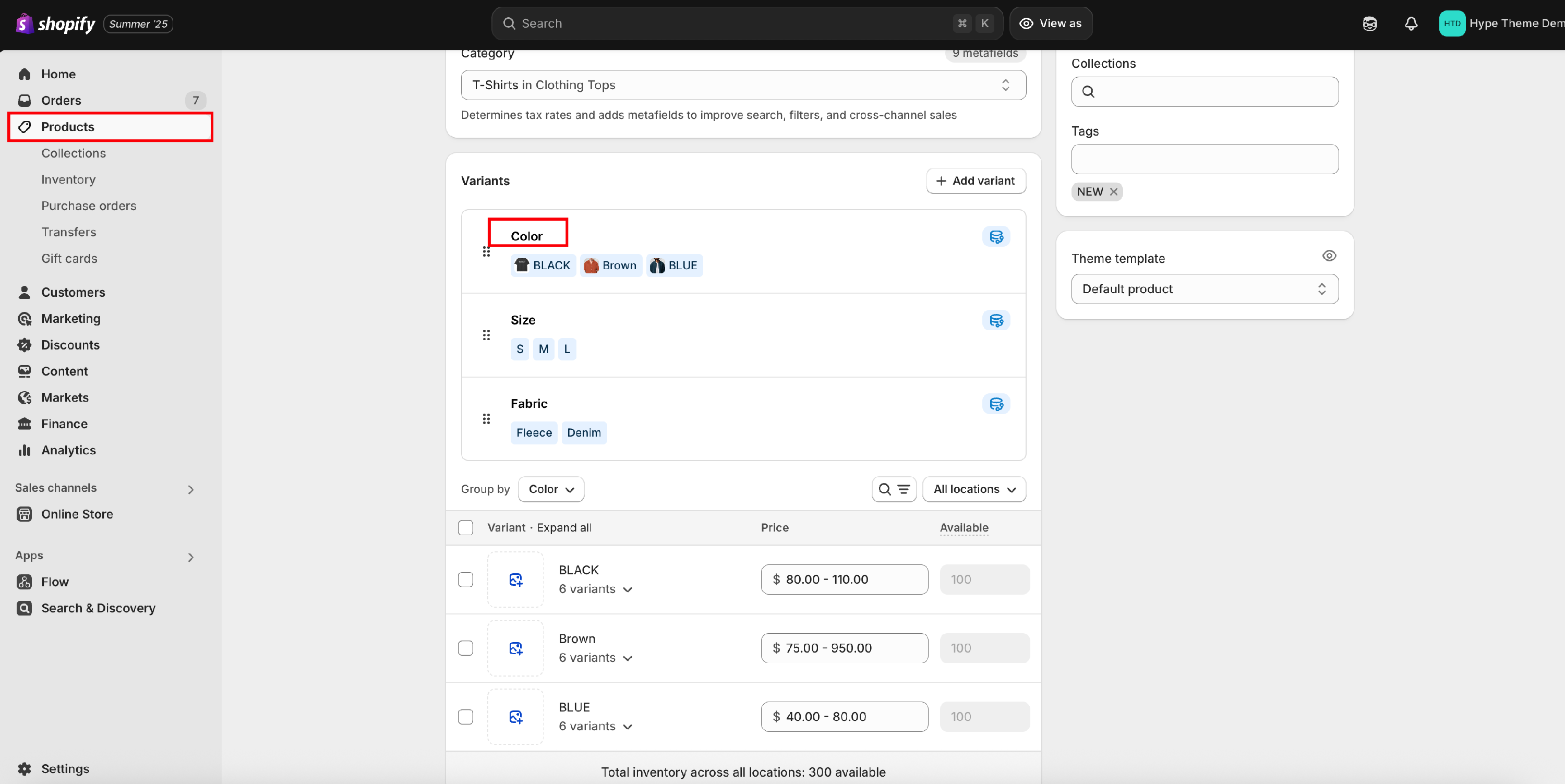
Task: Open notifications bell
Action: [1411, 23]
